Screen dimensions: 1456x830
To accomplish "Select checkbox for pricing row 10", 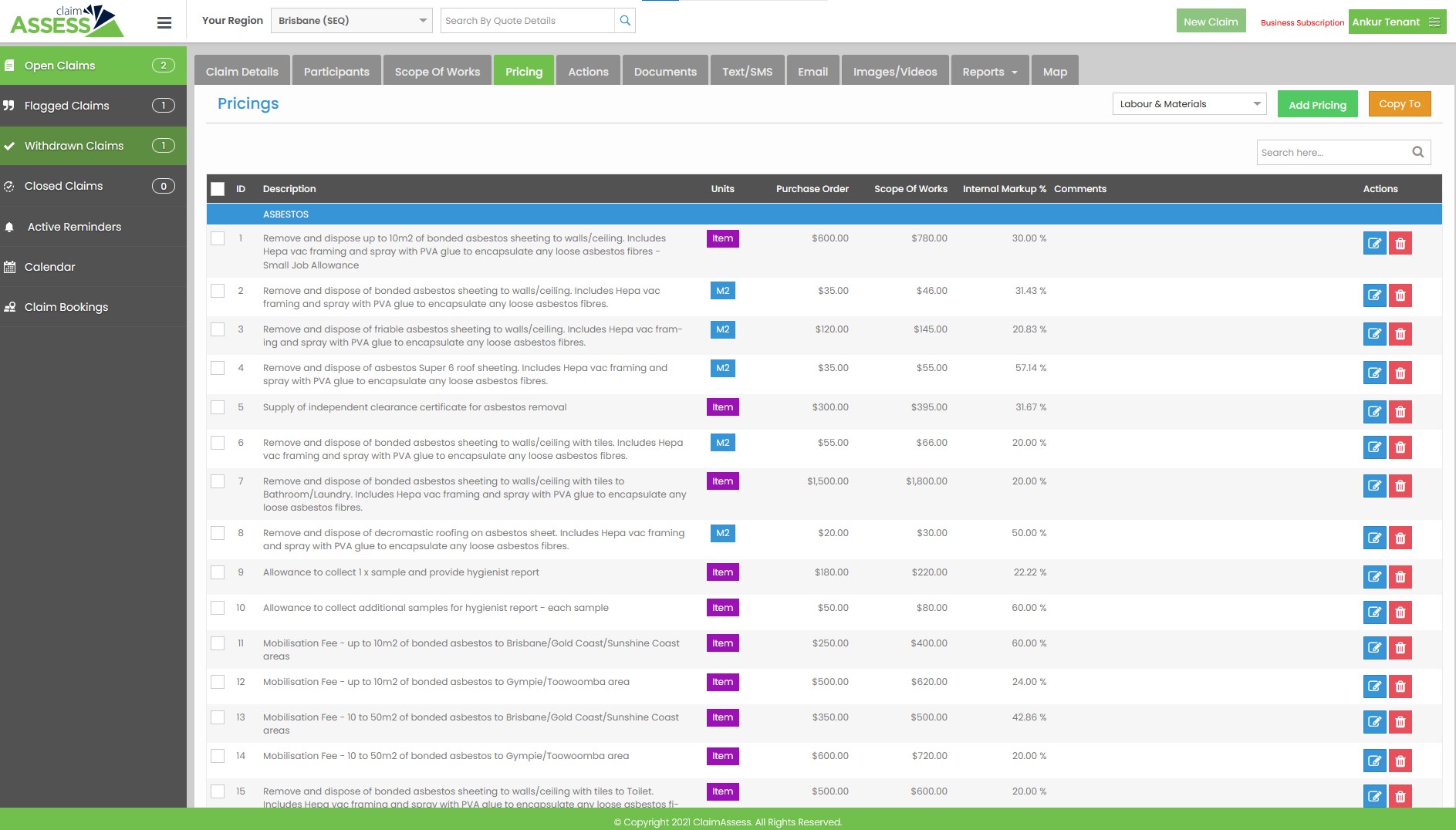I will 218,608.
